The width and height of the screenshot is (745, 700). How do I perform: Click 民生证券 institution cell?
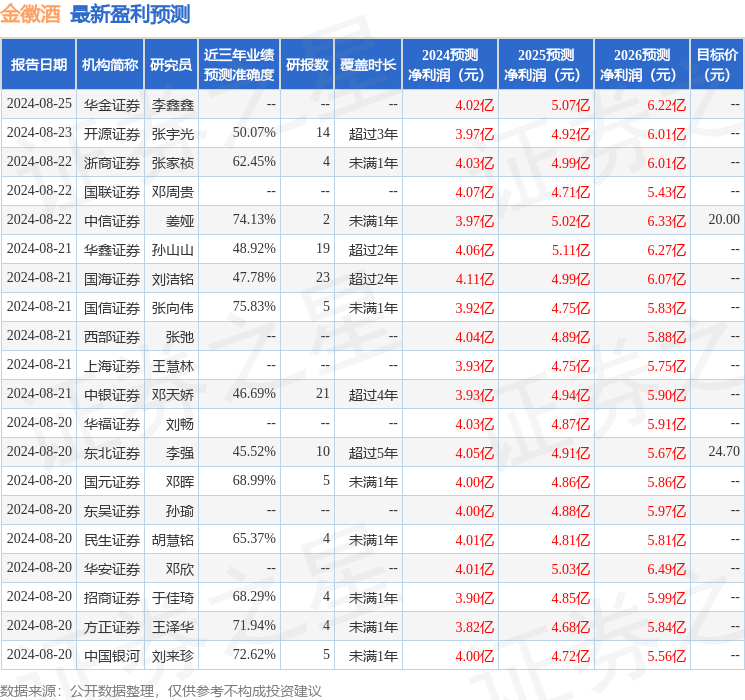coord(112,540)
